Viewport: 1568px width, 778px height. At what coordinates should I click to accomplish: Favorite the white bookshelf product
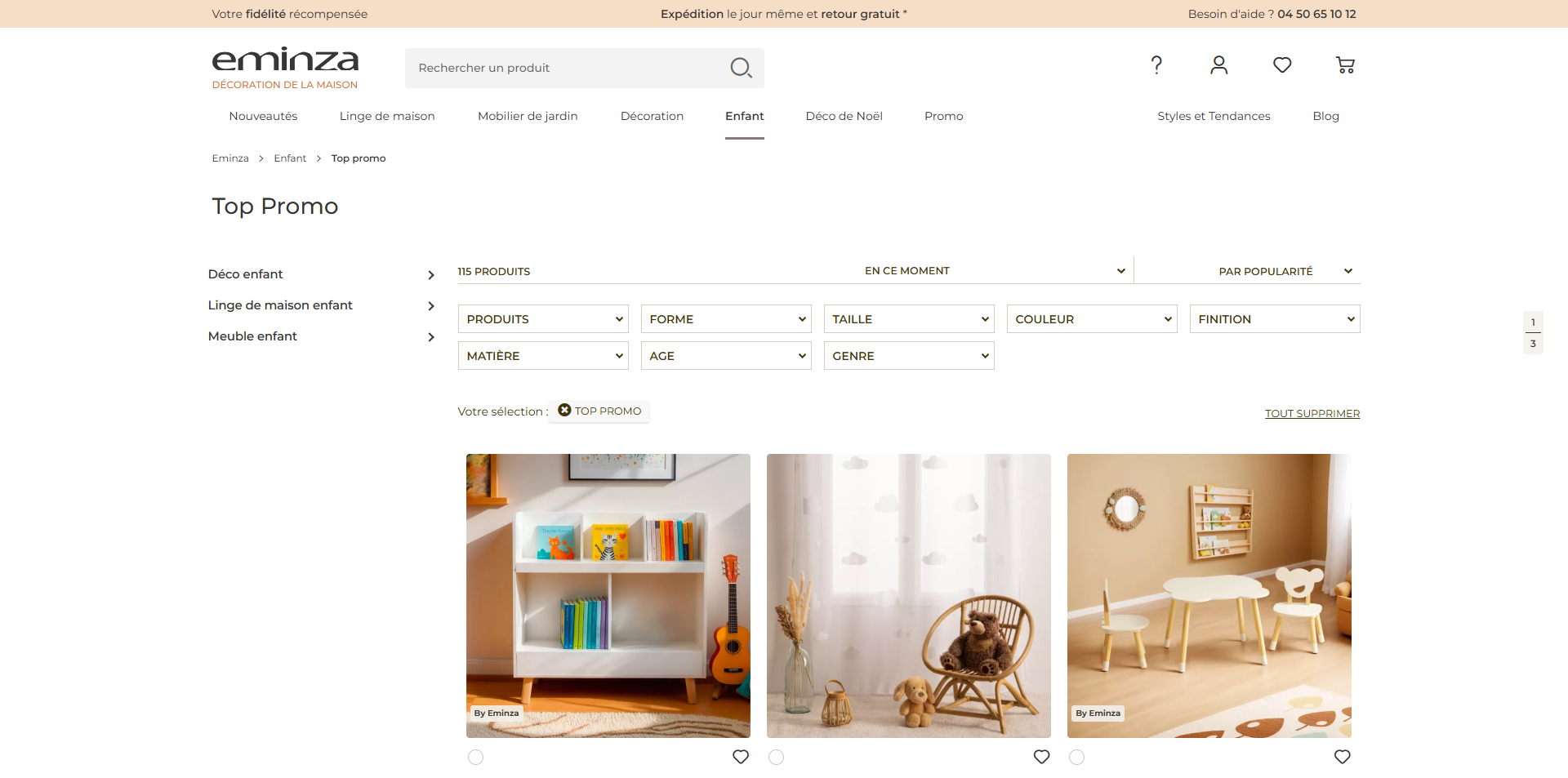(741, 757)
